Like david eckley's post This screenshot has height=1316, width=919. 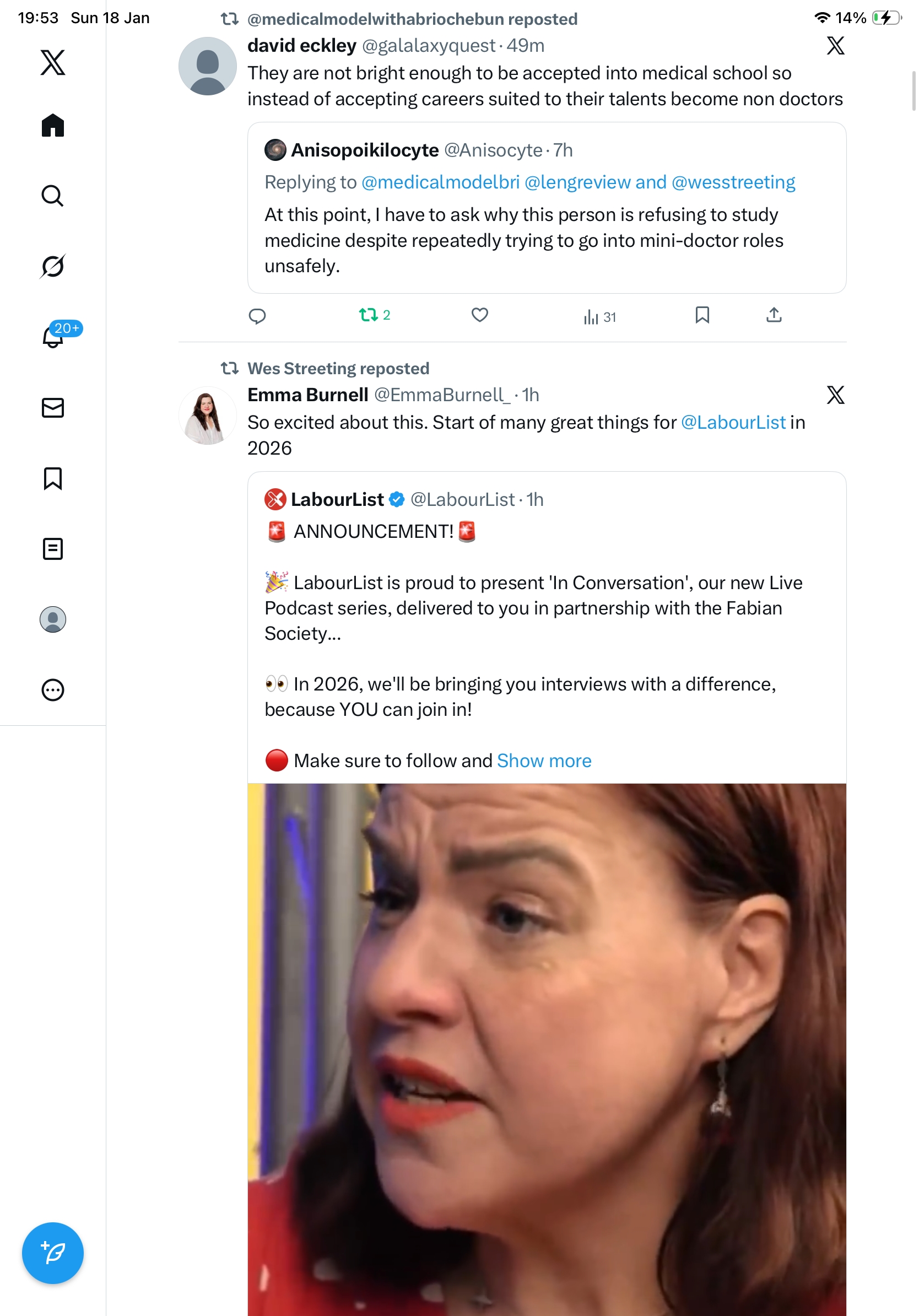click(x=479, y=315)
